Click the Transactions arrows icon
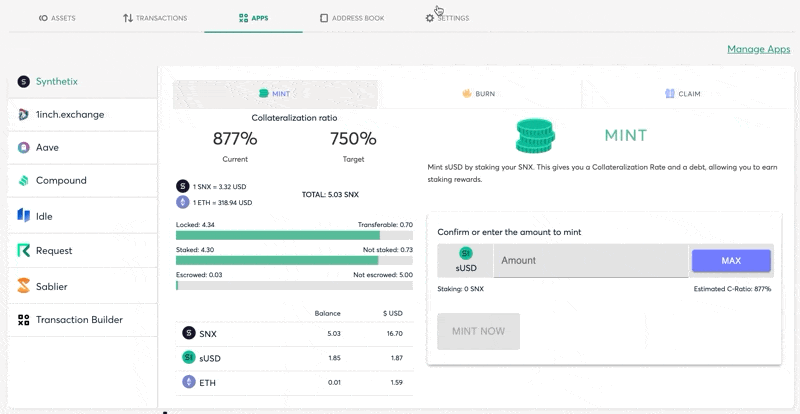Screen dimensions: 800x414 coord(128,18)
